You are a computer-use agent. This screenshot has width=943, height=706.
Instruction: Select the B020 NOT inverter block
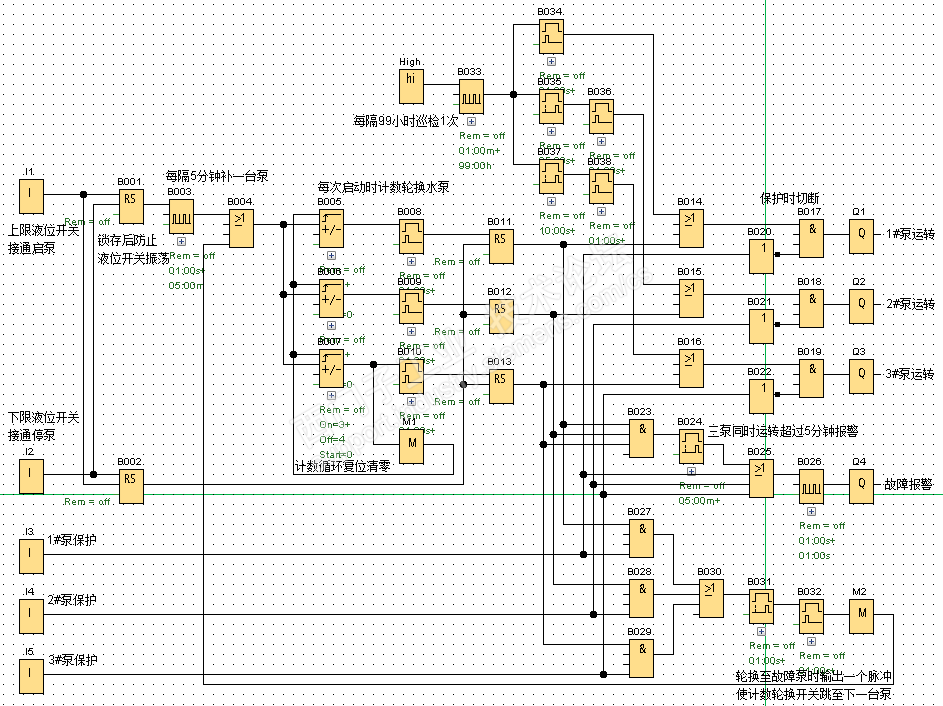coord(761,256)
